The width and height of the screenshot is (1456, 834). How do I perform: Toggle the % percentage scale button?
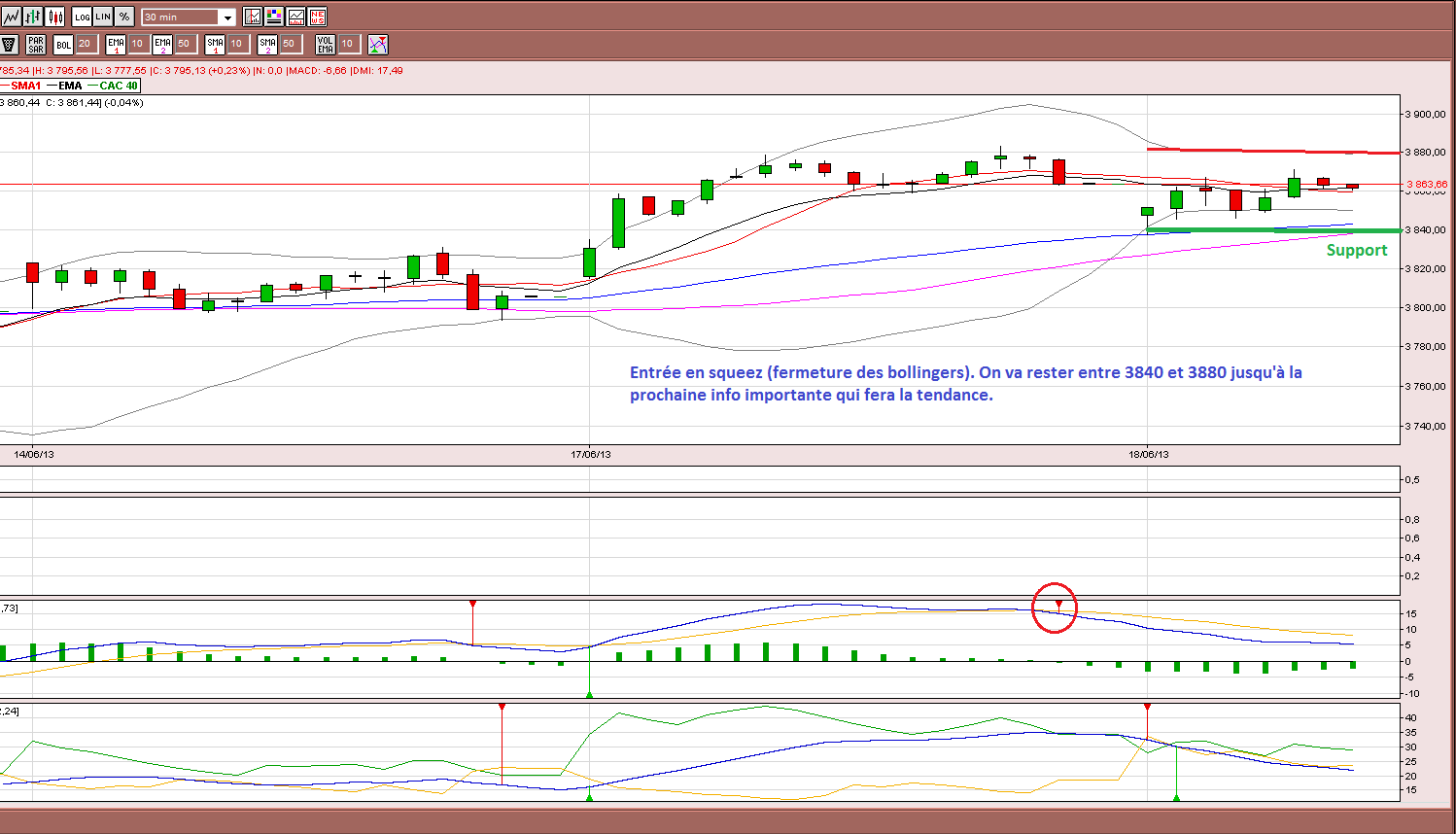[x=124, y=17]
